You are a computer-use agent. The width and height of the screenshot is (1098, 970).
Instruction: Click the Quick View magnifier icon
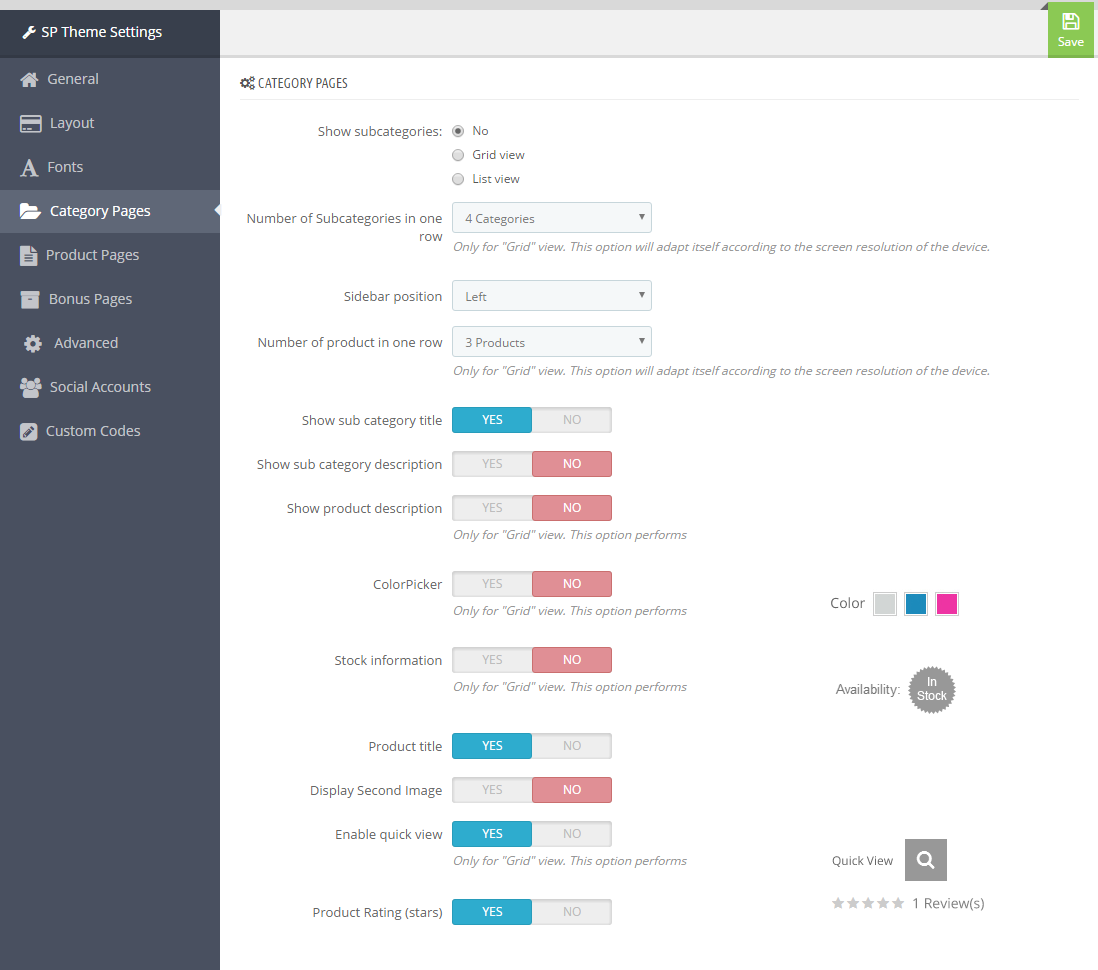926,860
